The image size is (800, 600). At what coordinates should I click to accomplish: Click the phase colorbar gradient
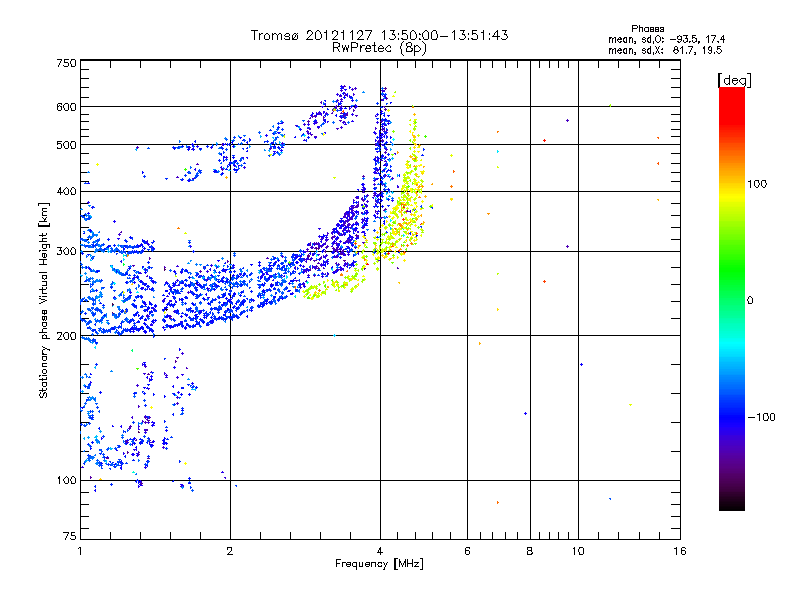tap(732, 299)
